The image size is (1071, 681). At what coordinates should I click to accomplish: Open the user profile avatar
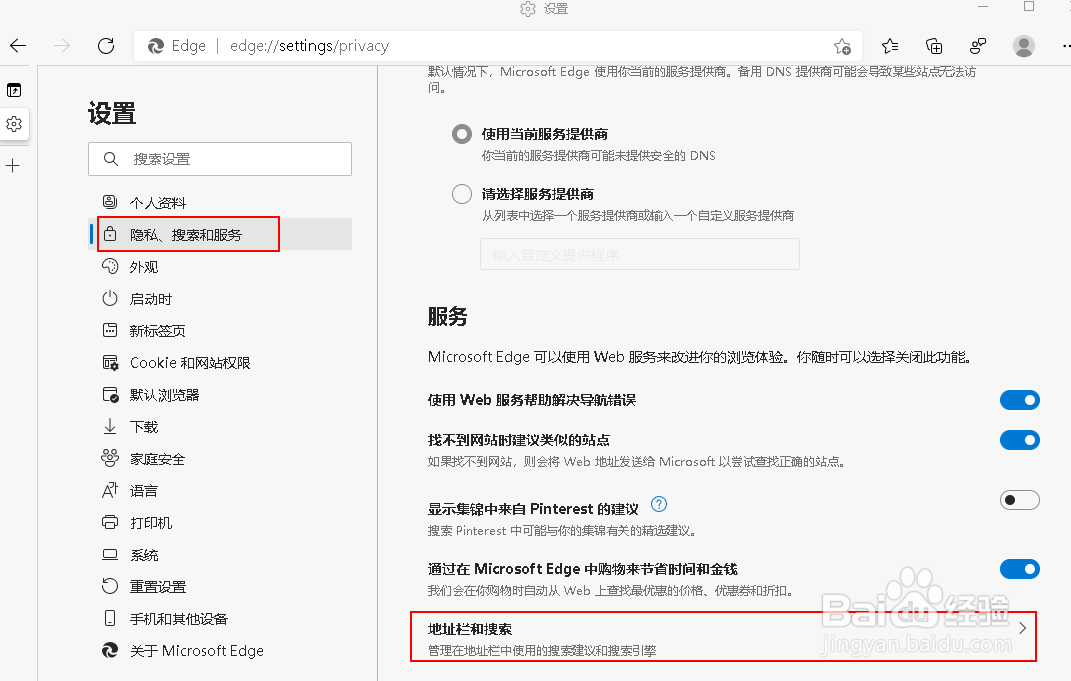1023,46
